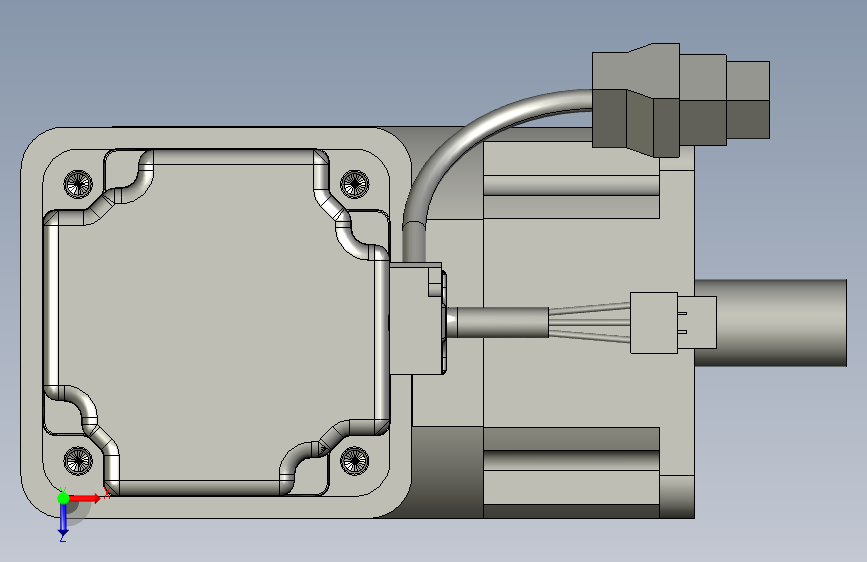Select the top-right screw on the motor cover
Screen dimensions: 867x562
(354, 184)
